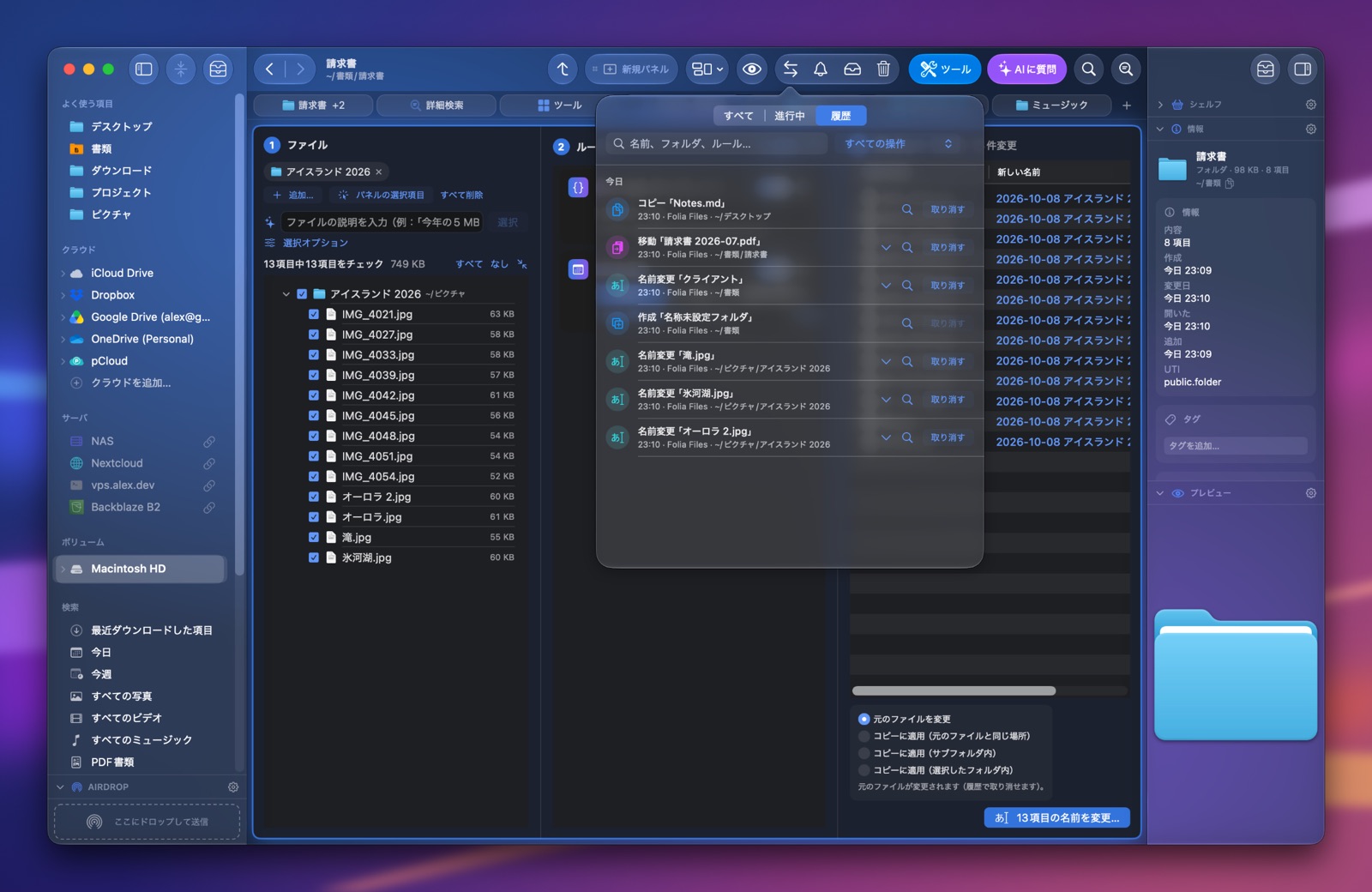Uncheck the IMG_4033.jpg checkbox
The width and height of the screenshot is (1372, 892).
314,355
